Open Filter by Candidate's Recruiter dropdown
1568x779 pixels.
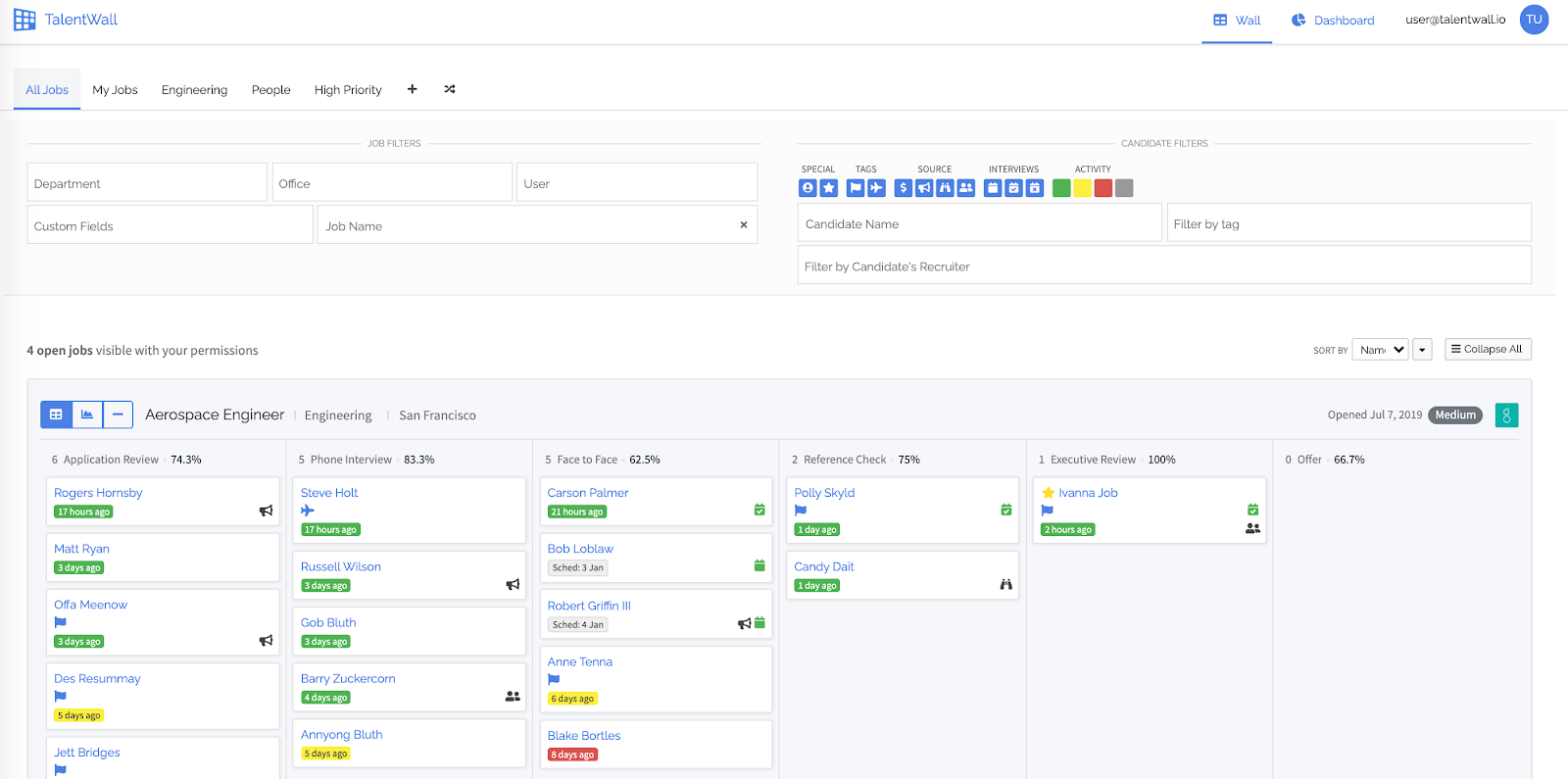coord(1164,266)
